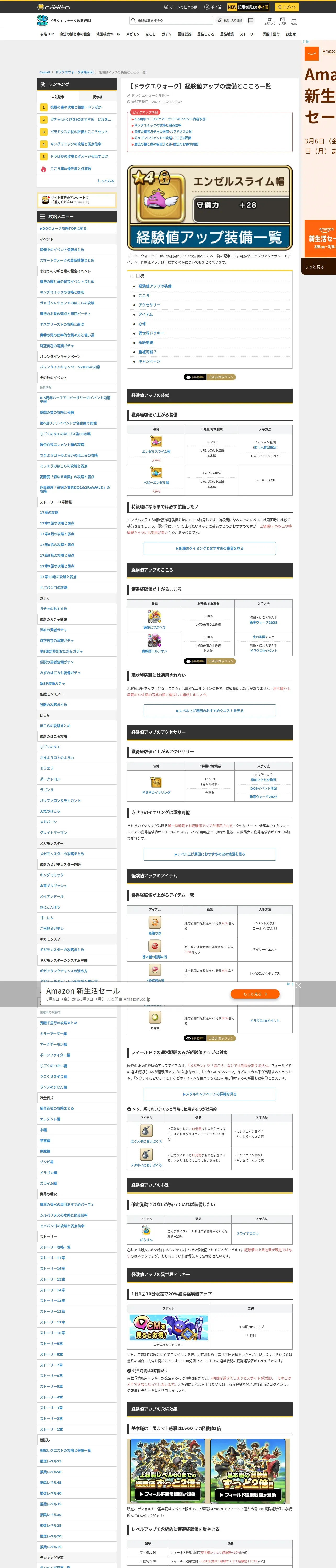This screenshot has width=336, height=1568.
Task: Click the エンゼルスライム帽 header banner image
Action: click(x=210, y=207)
